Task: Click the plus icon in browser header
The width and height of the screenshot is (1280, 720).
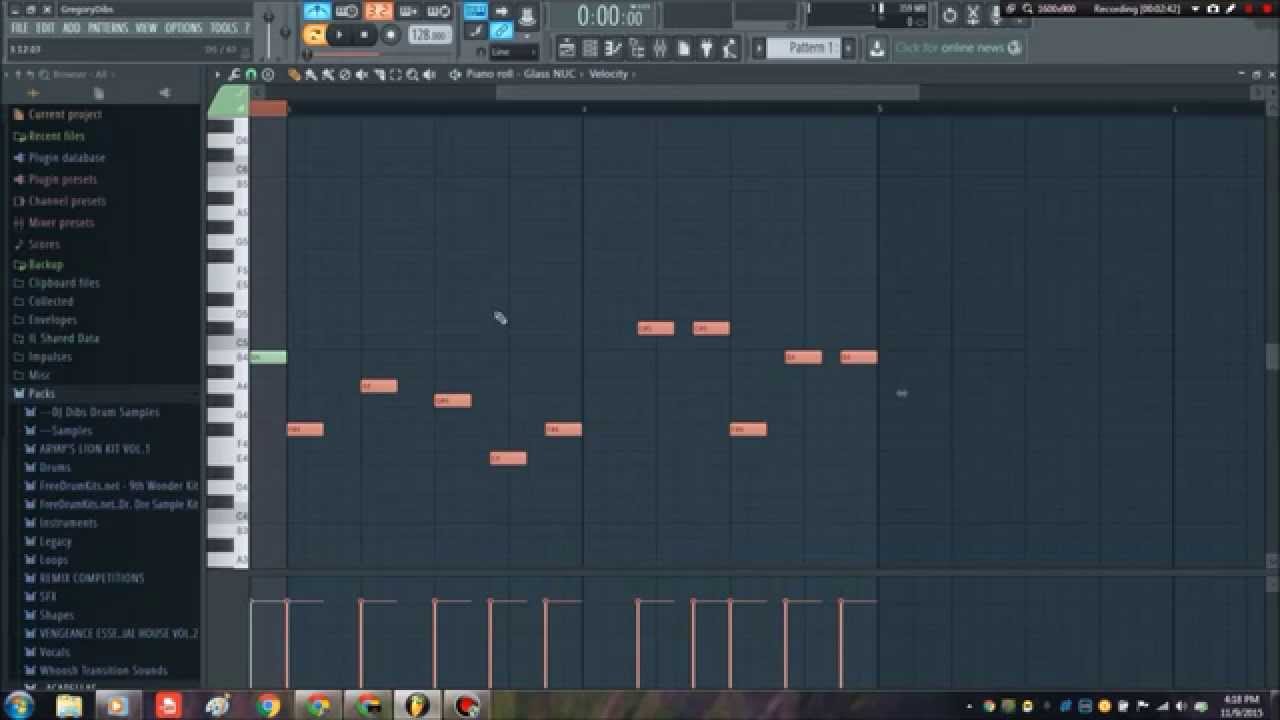Action: pos(33,93)
